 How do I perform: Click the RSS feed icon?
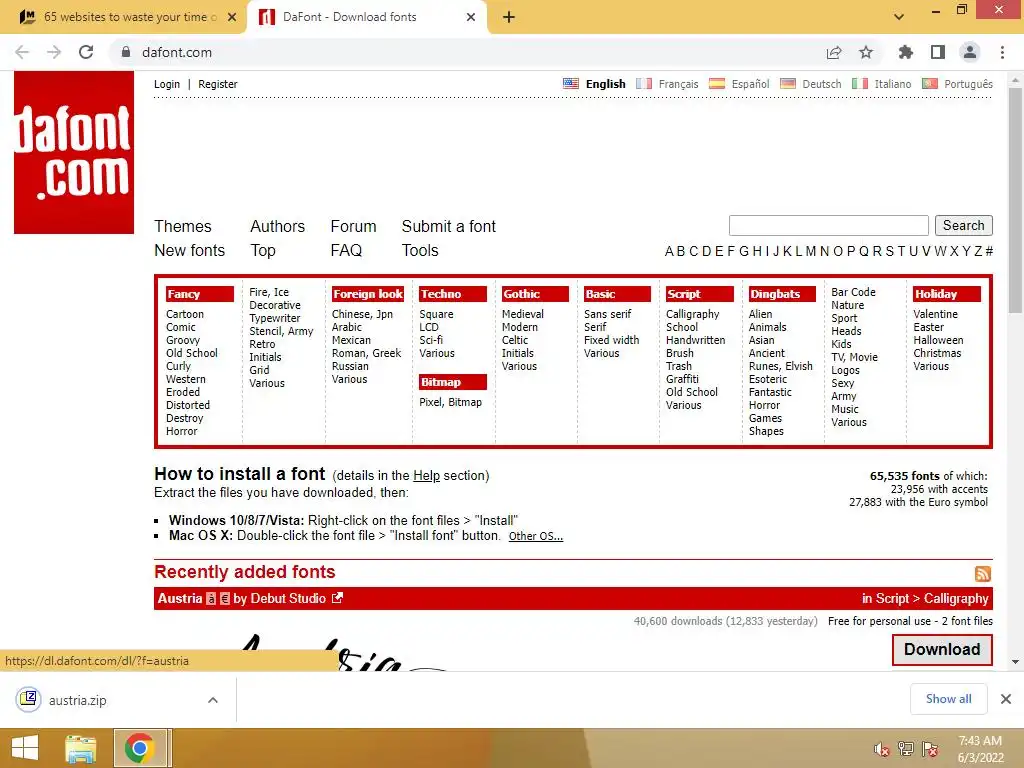pyautogui.click(x=983, y=573)
